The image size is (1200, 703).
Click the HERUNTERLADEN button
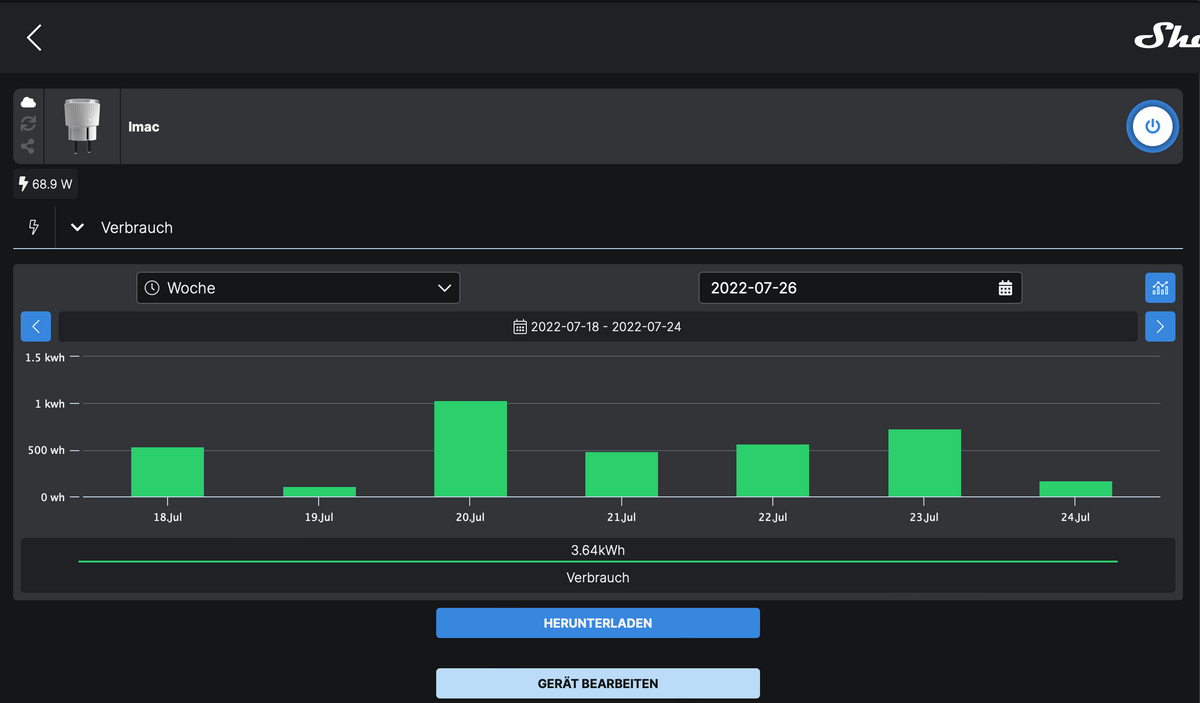597,623
